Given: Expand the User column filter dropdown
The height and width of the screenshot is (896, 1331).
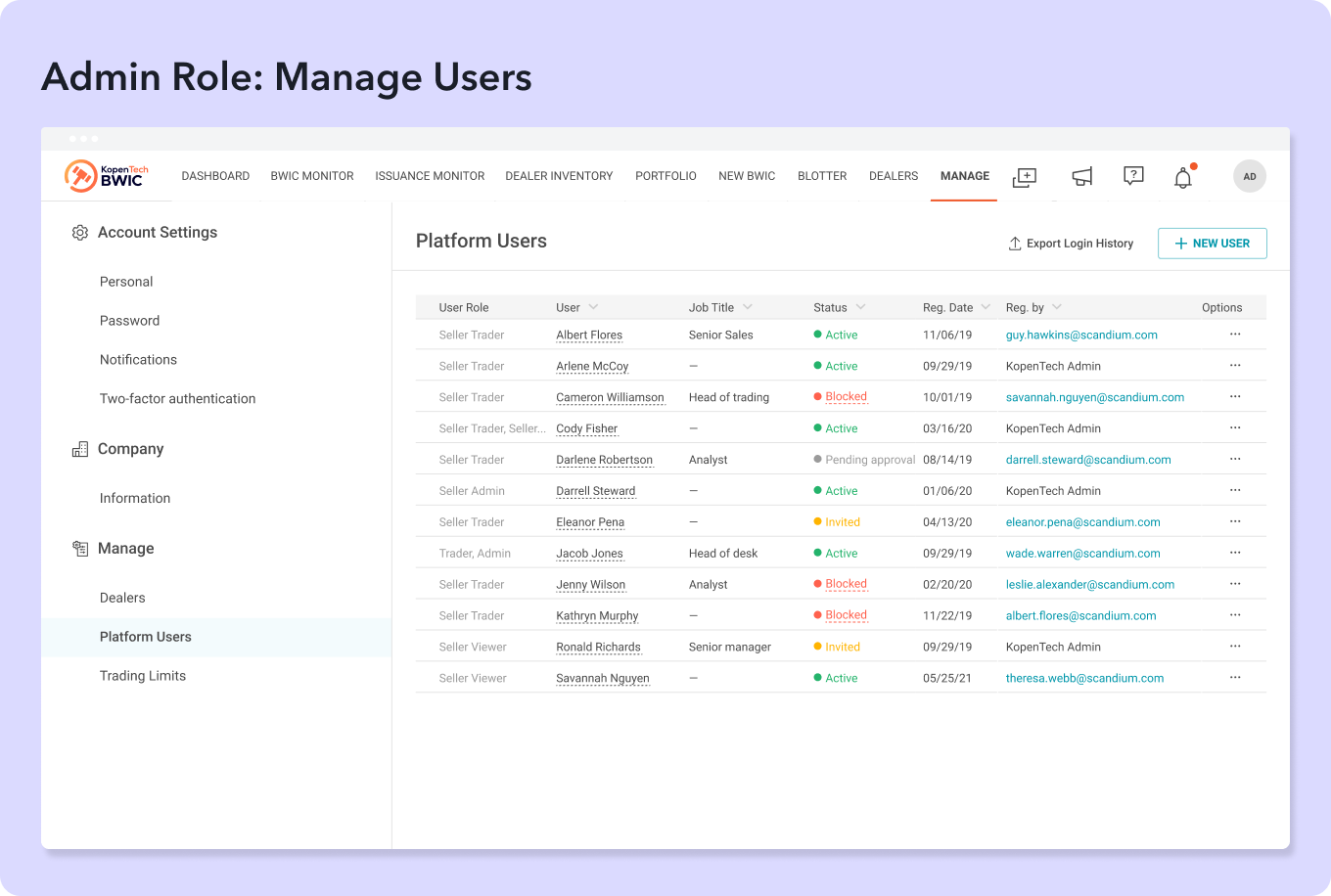Looking at the screenshot, I should pos(593,307).
